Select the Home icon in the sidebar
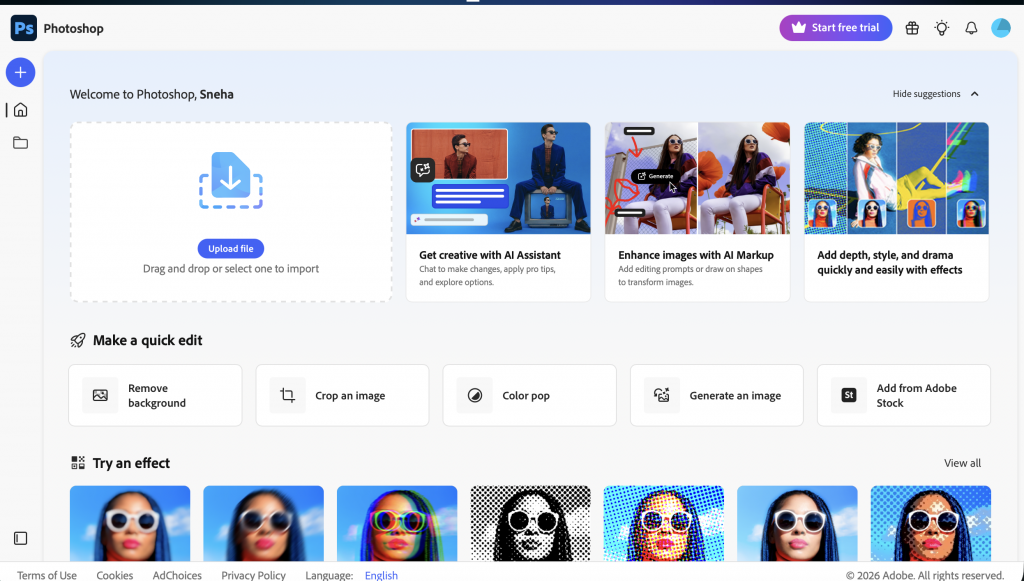The width and height of the screenshot is (1024, 581). 20,109
